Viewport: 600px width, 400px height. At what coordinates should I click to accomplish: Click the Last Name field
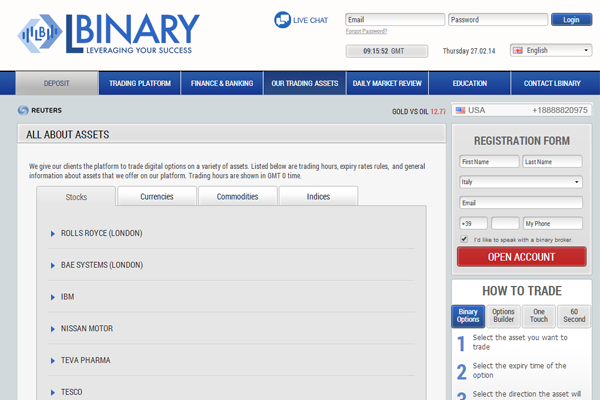pos(552,162)
